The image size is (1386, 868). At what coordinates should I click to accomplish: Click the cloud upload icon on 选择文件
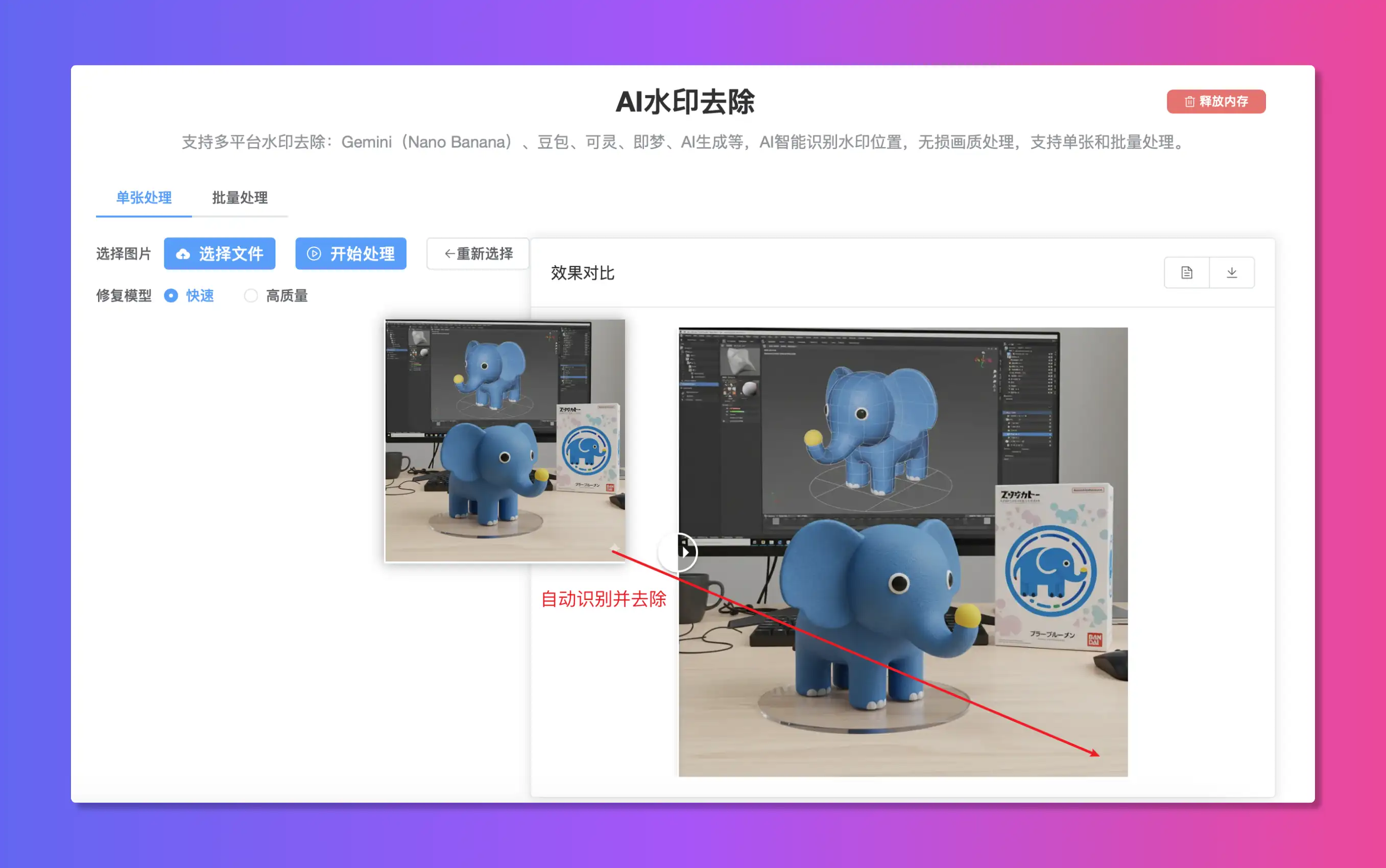[183, 254]
